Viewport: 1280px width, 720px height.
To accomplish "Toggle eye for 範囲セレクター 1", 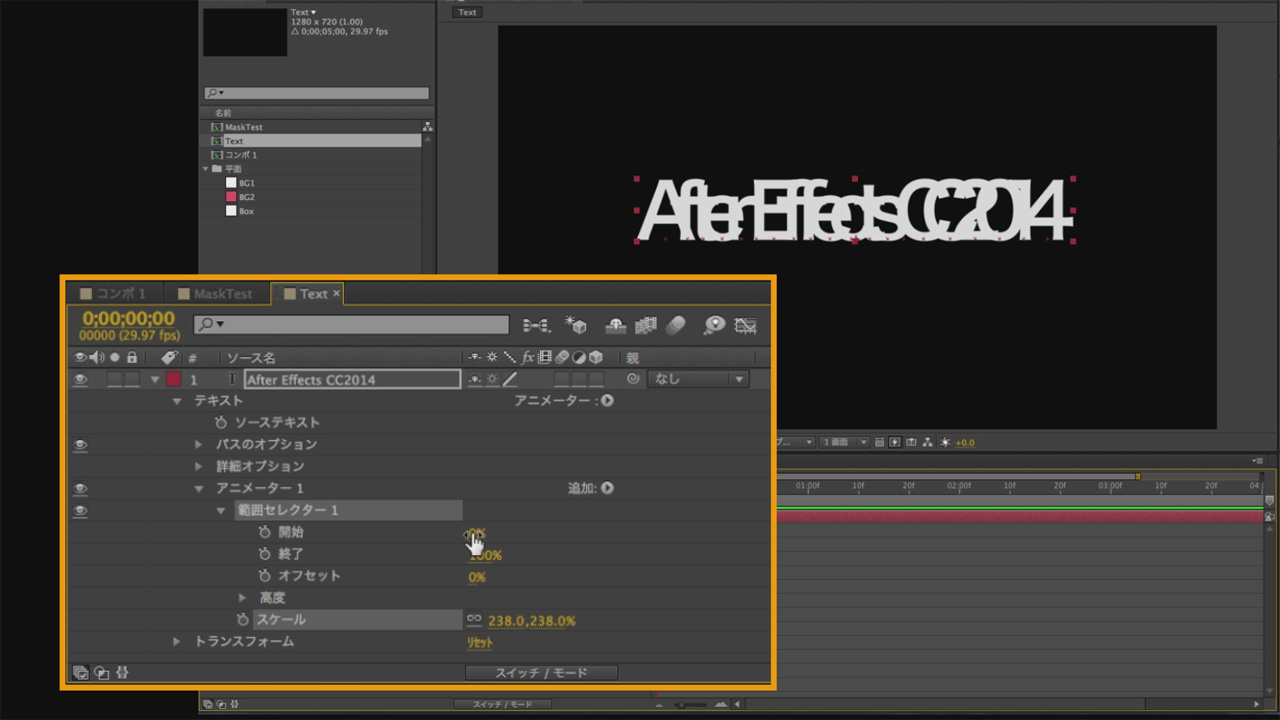I will (x=80, y=511).
